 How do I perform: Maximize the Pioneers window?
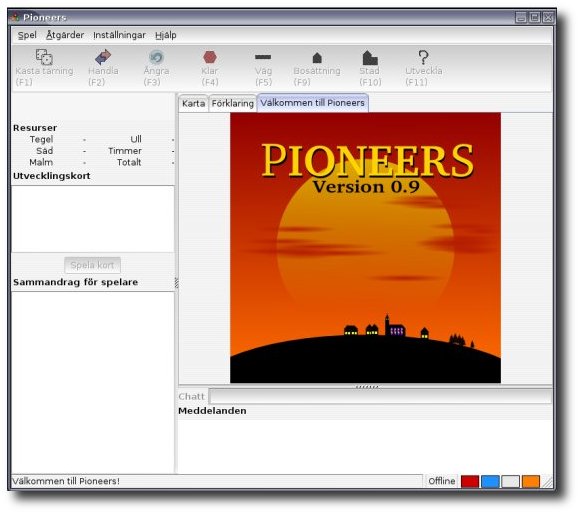tap(535, 17)
